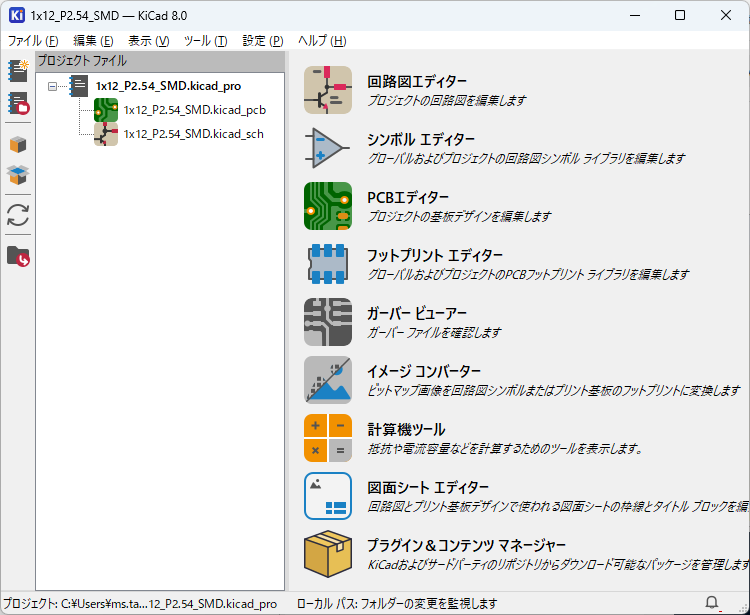750x615 pixels.
Task: Open プラグイン＆コンテンツ マネージャー
Action: (466, 546)
